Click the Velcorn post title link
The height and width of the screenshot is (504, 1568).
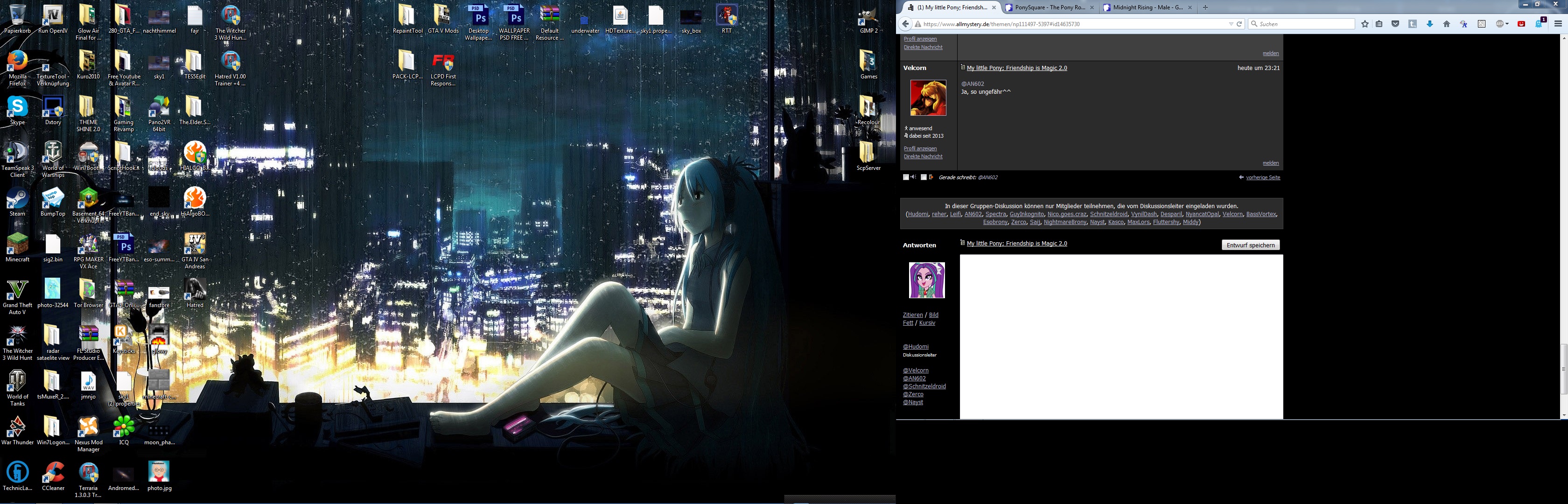coord(1016,68)
